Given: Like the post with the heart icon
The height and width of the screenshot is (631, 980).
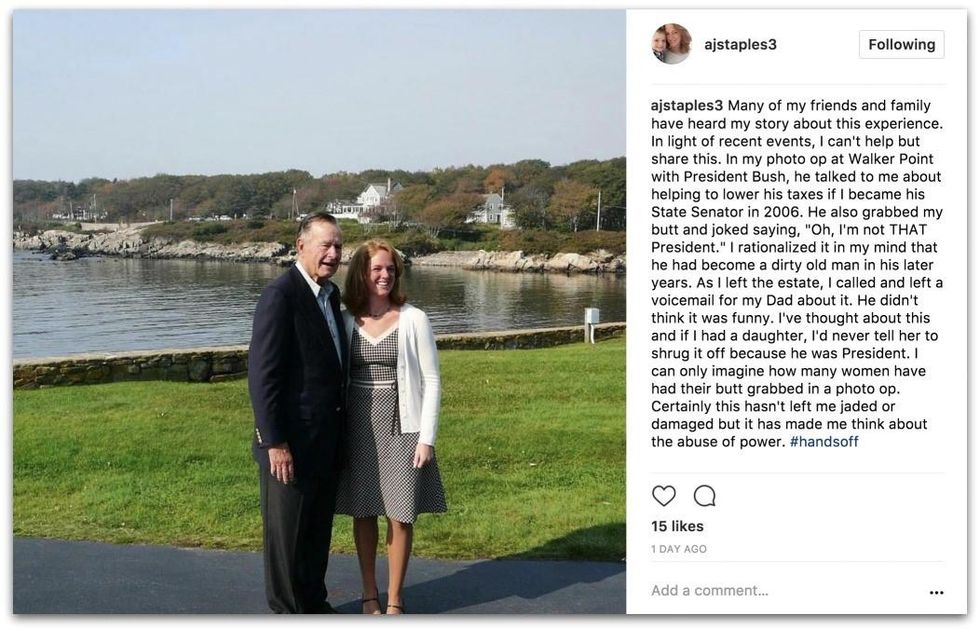Looking at the screenshot, I should [663, 496].
